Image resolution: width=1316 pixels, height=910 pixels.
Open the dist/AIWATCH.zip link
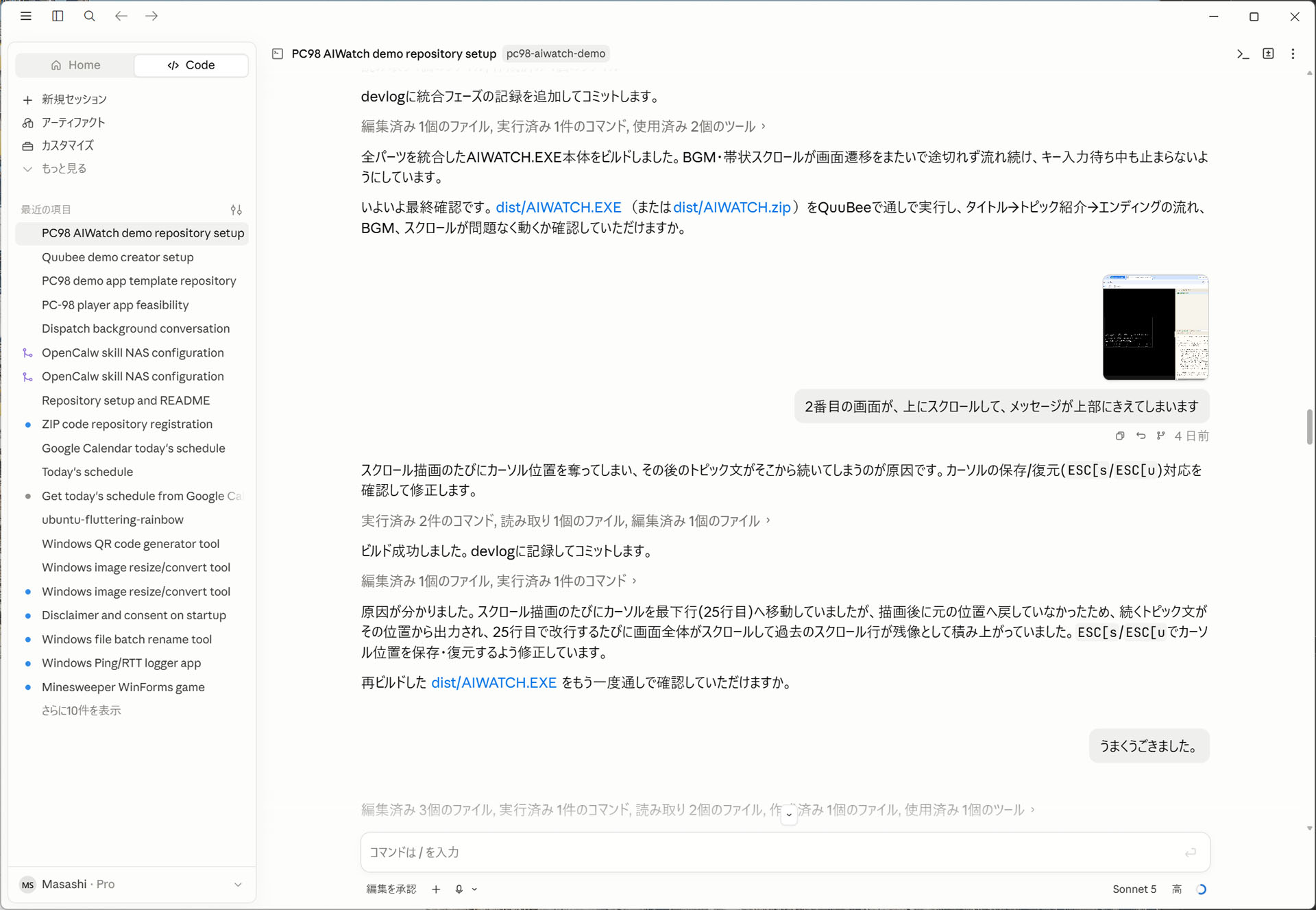click(732, 207)
